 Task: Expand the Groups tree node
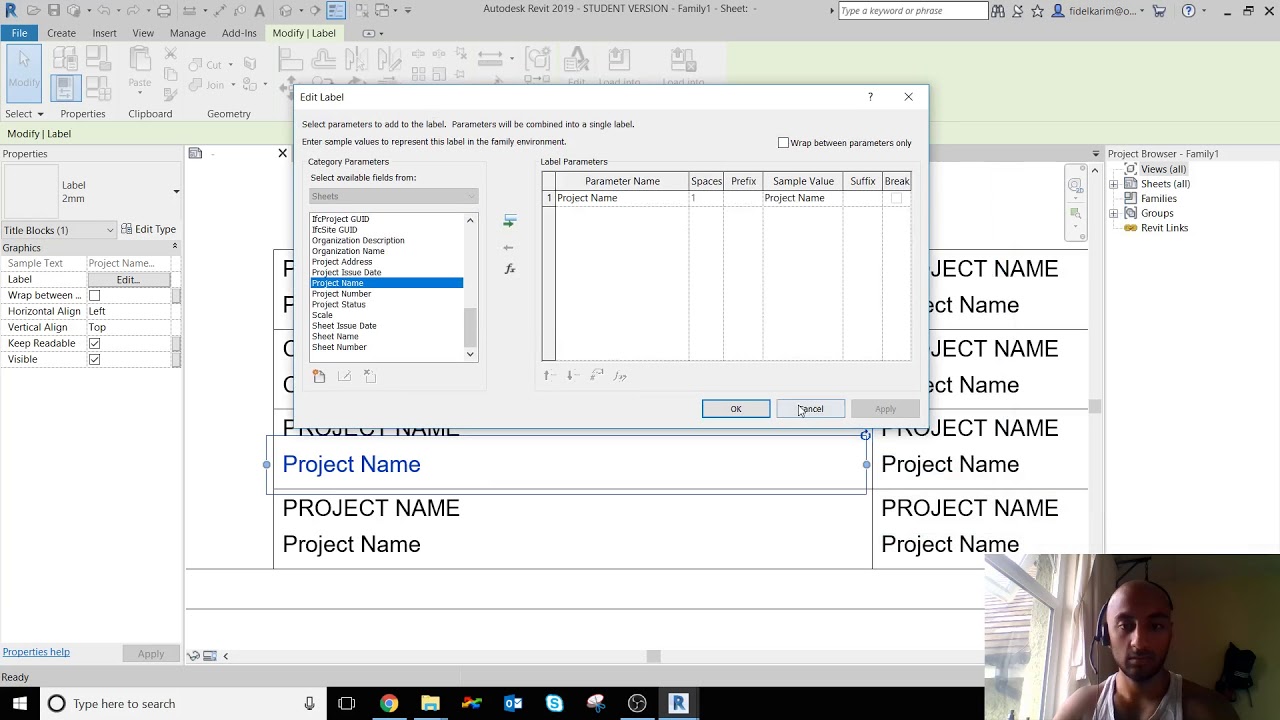[1114, 213]
